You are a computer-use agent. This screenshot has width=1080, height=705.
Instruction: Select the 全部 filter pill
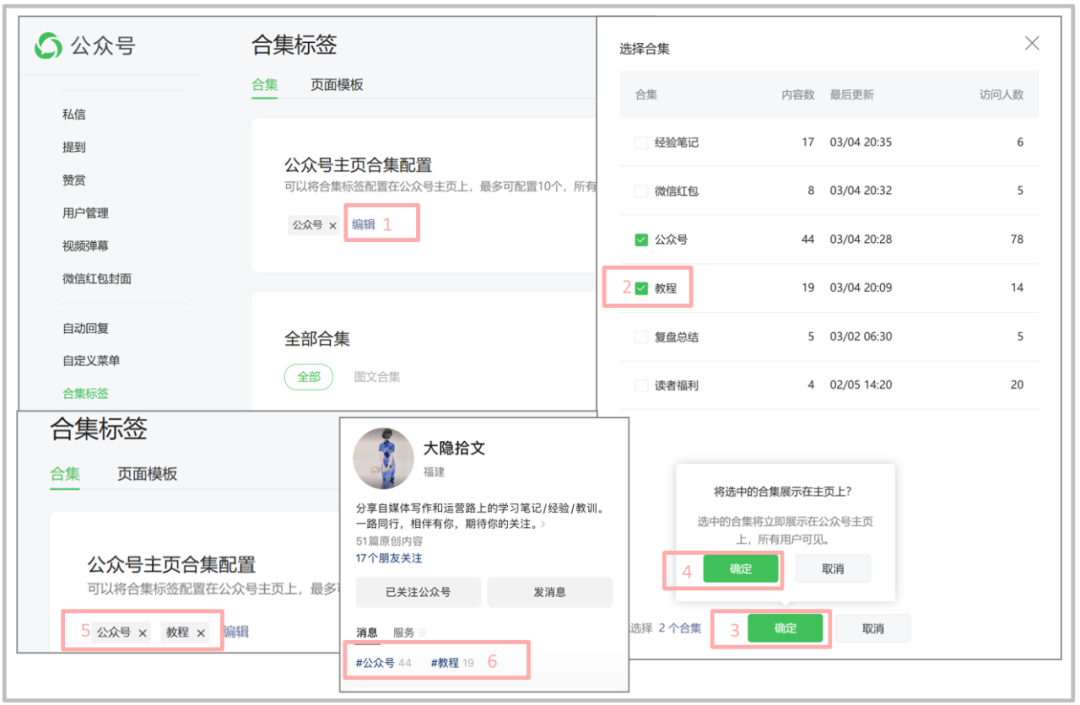(309, 377)
